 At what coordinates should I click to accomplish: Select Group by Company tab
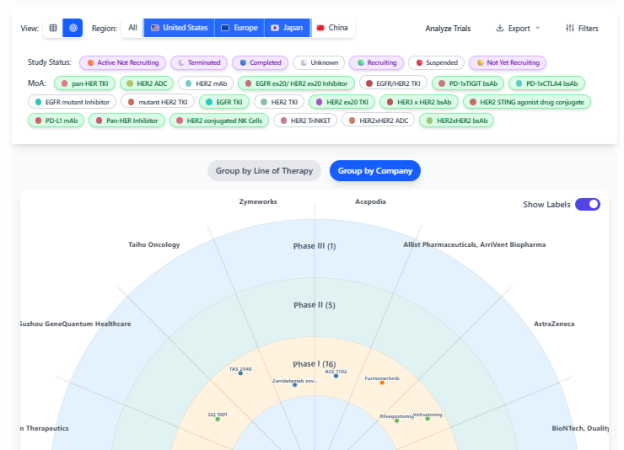375,171
